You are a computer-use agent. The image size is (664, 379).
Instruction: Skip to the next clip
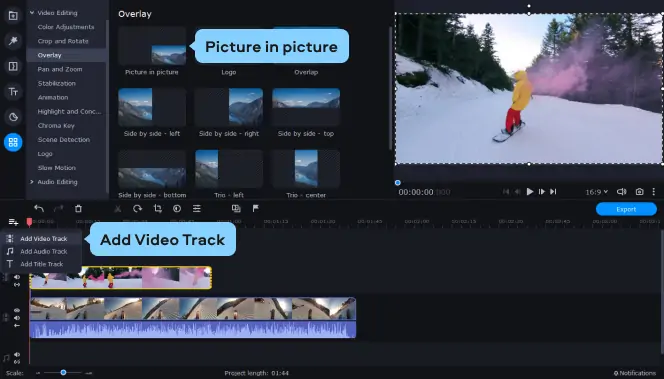[553, 192]
